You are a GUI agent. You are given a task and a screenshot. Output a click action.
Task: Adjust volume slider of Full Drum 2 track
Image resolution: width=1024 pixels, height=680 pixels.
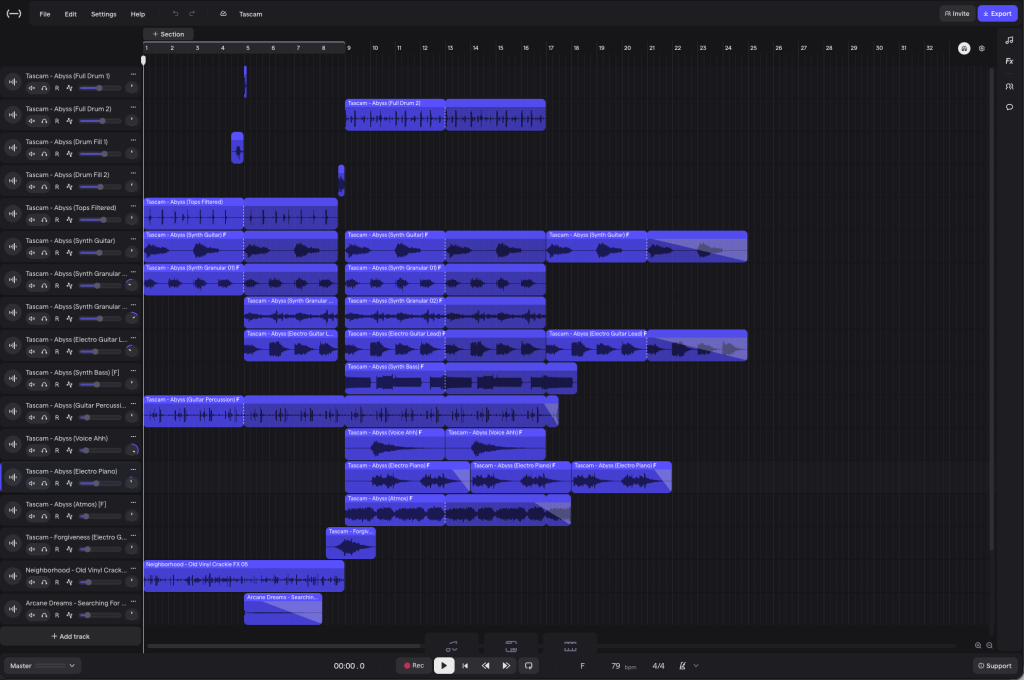(x=100, y=121)
